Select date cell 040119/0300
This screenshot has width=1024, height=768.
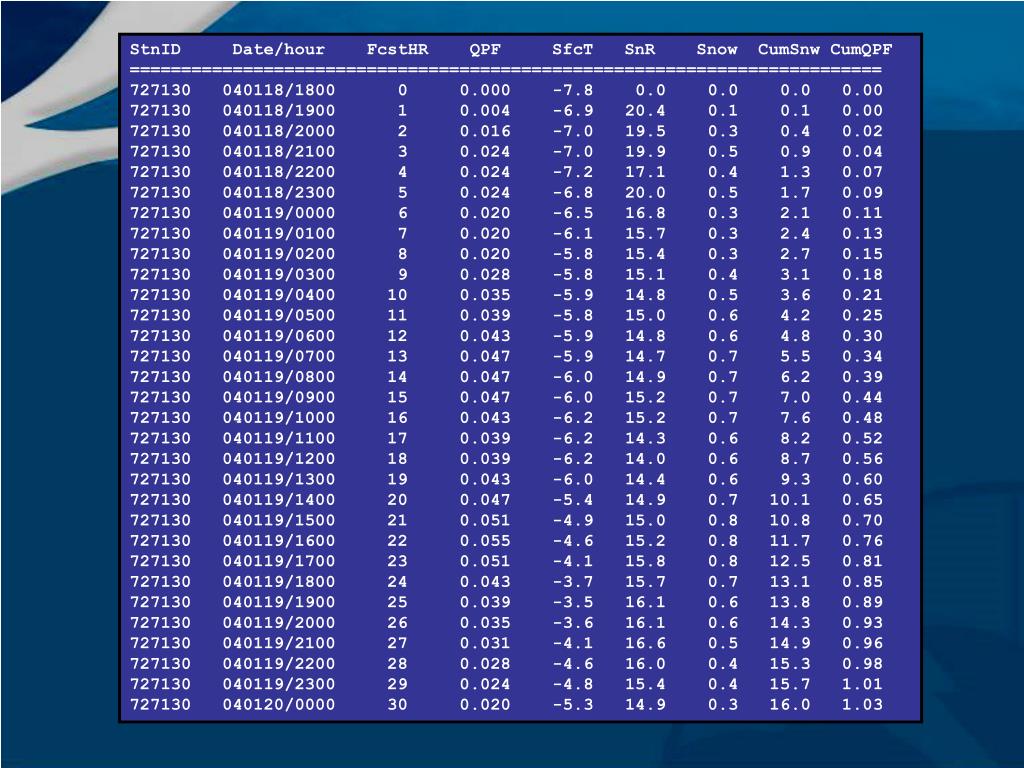(279, 274)
